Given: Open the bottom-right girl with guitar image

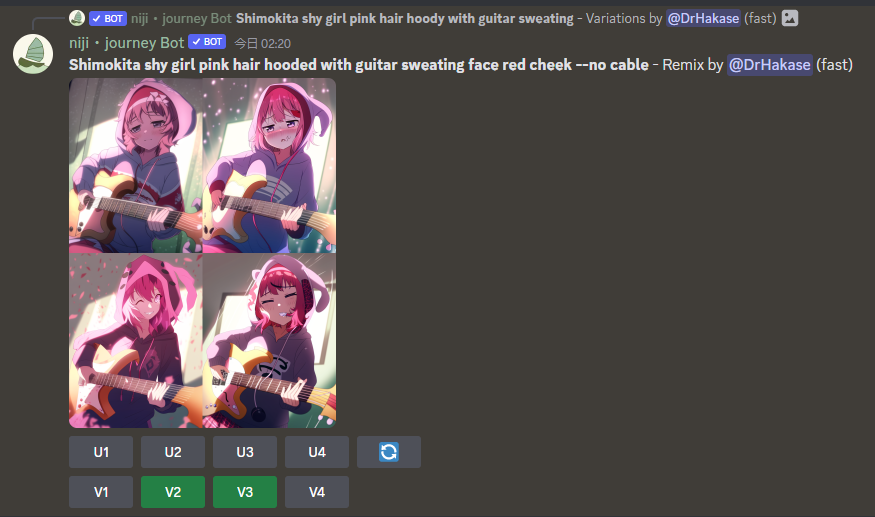Looking at the screenshot, I should [270, 341].
